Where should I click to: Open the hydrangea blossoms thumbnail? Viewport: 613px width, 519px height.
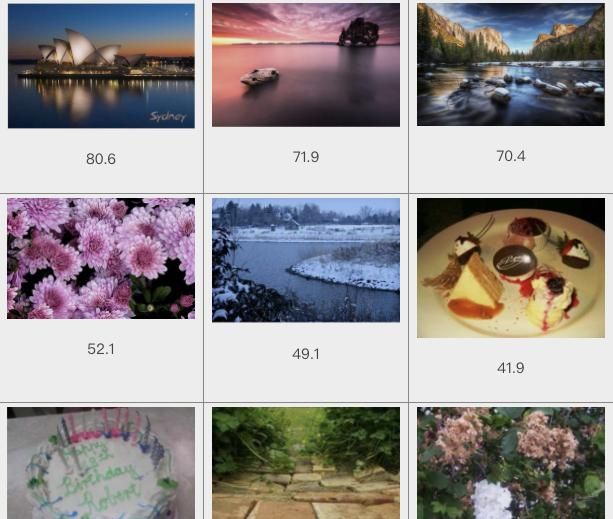pyautogui.click(x=511, y=463)
